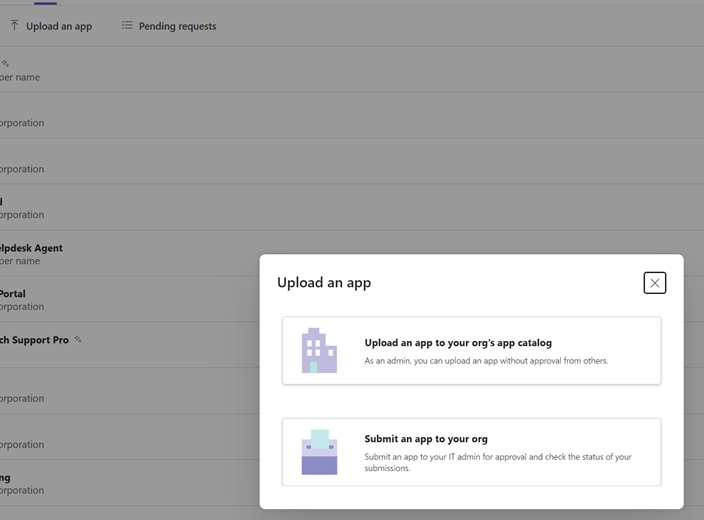Click the upload arrow icon in the toolbar
The image size is (704, 520).
point(14,26)
